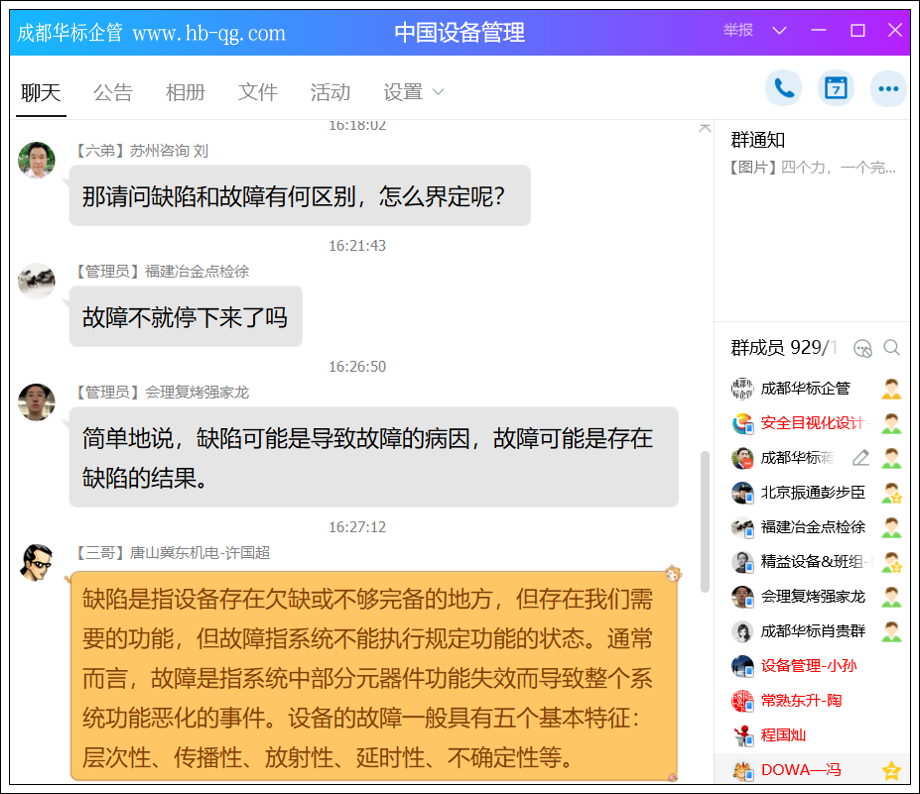Open the more options (...) icon
920x794 pixels.
point(888,88)
